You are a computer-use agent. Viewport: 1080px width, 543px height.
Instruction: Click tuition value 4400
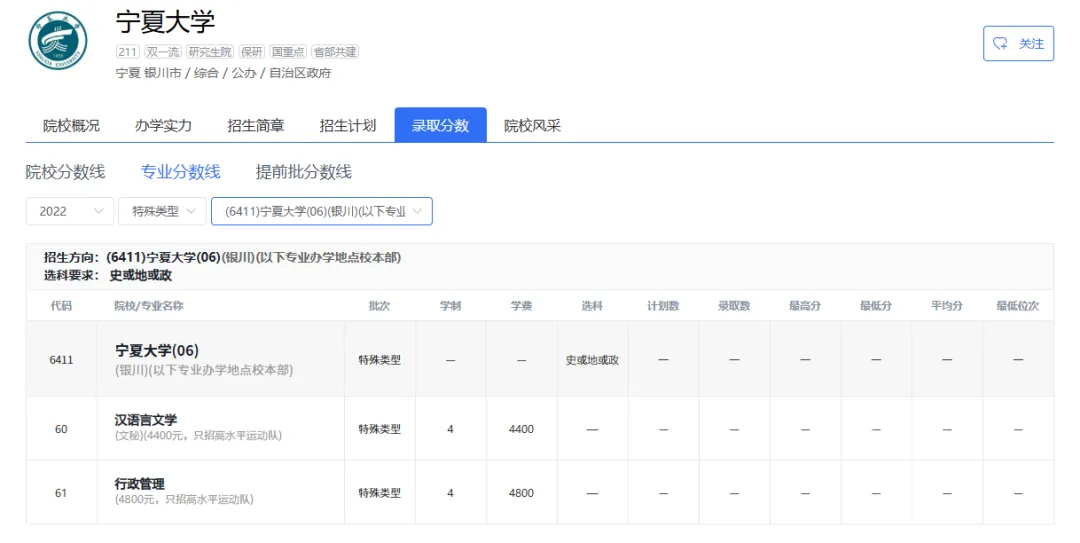521,429
